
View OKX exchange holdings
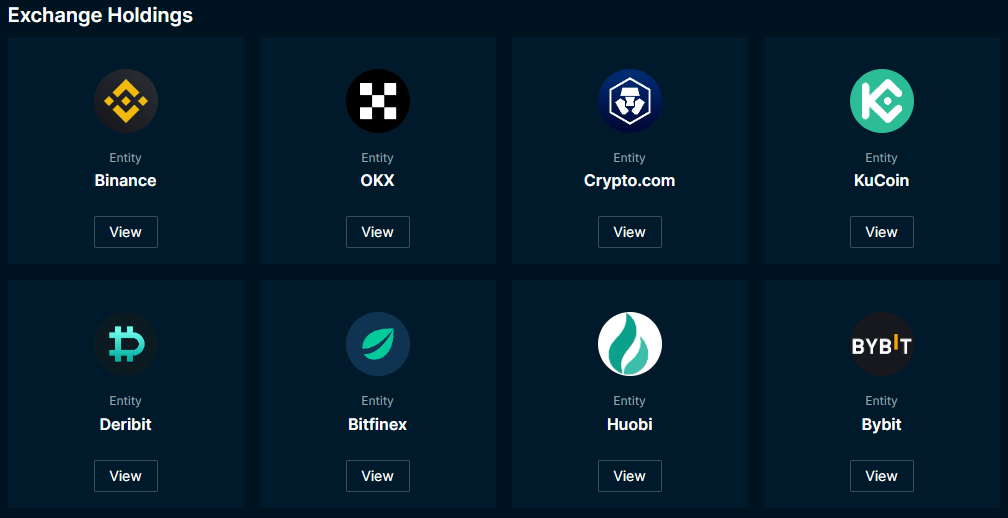pyautogui.click(x=377, y=232)
